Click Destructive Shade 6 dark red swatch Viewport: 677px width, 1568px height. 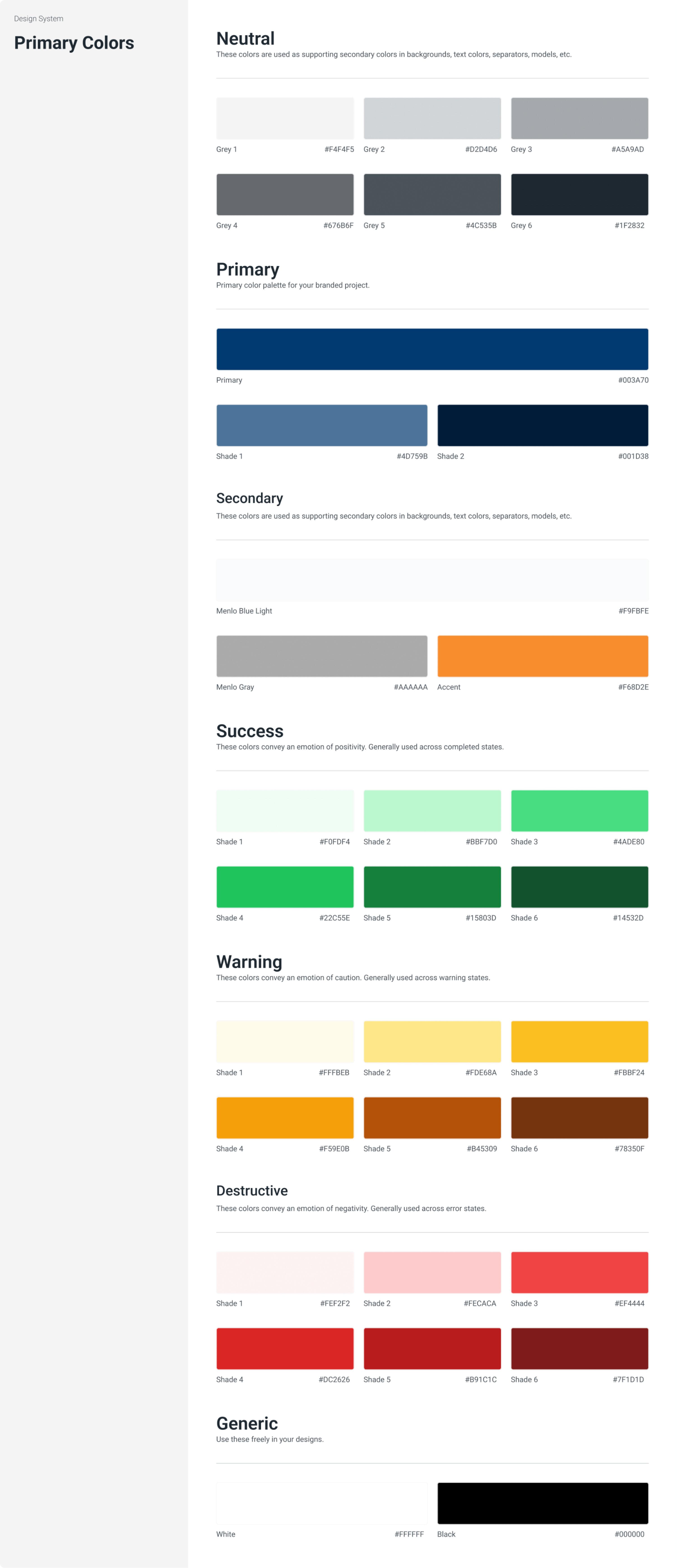[x=579, y=1348]
